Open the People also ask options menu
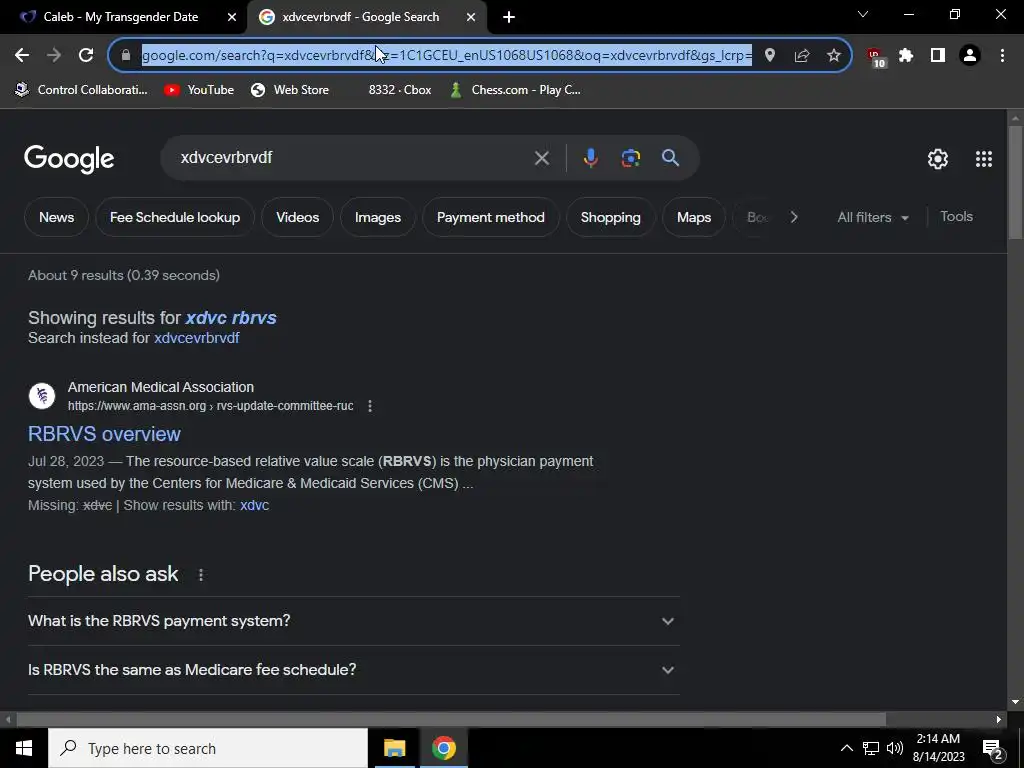 [x=201, y=575]
